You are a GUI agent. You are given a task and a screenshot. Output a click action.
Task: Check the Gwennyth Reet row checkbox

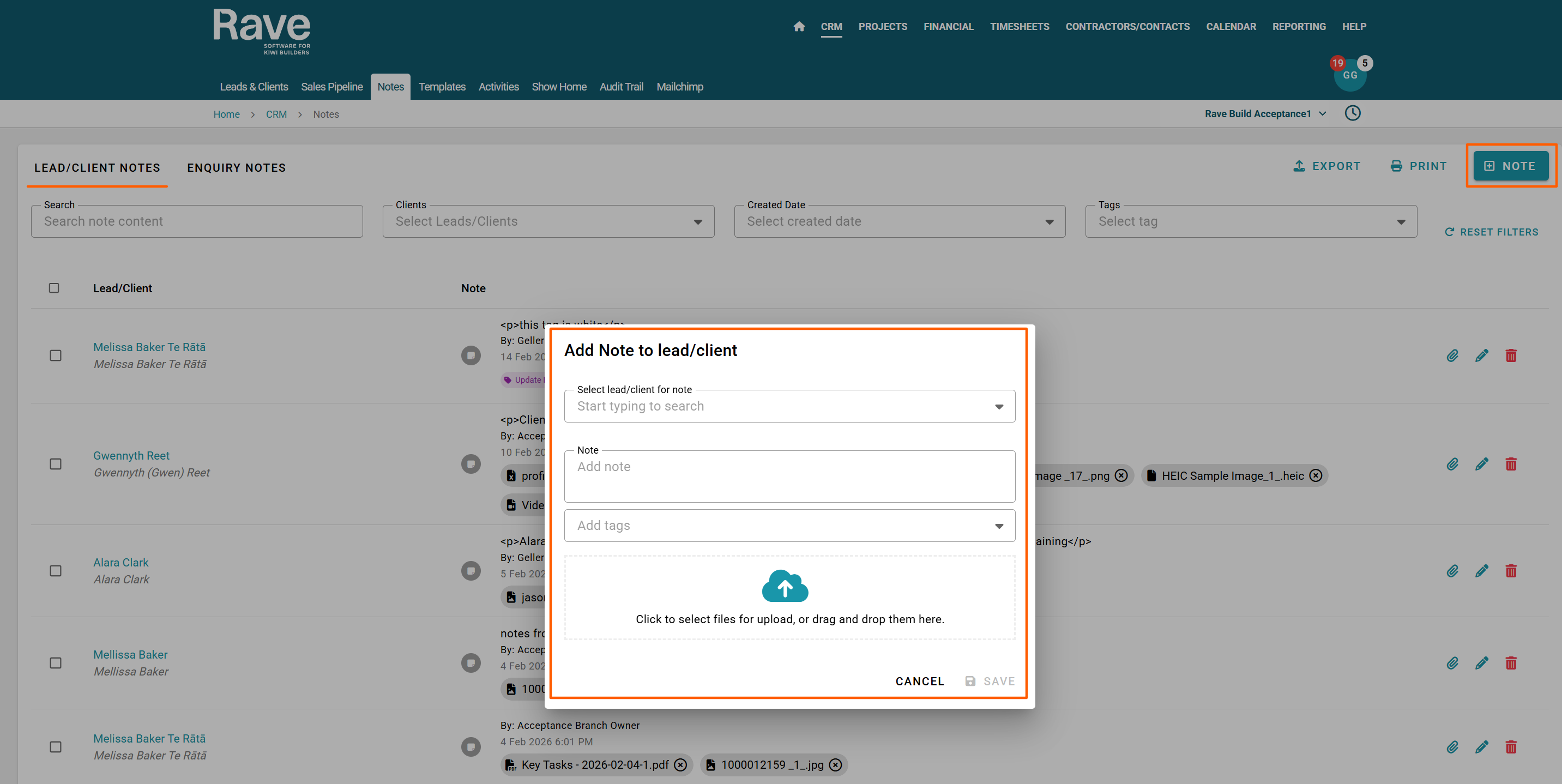(x=55, y=465)
